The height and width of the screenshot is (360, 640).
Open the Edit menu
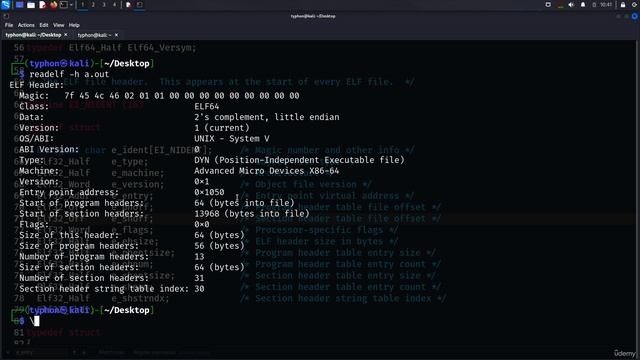click(x=44, y=25)
